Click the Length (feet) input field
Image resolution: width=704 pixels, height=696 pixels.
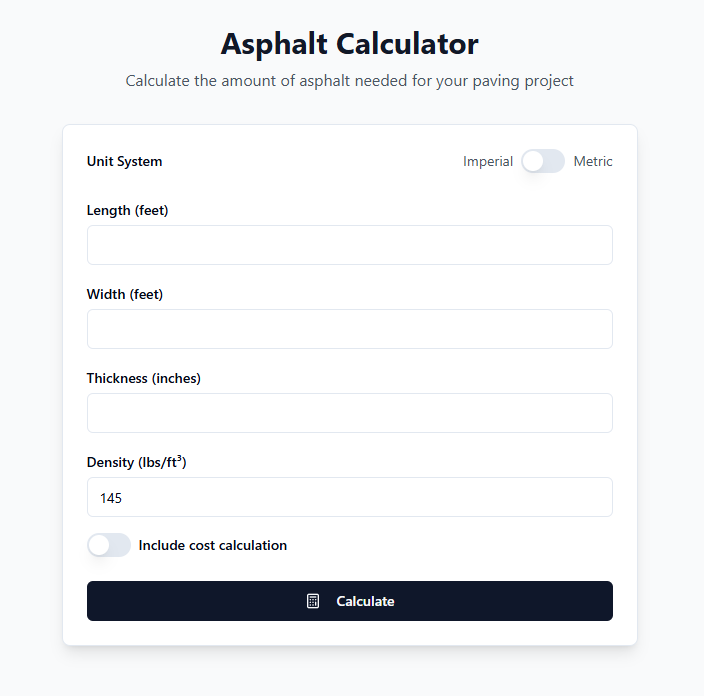coord(349,245)
